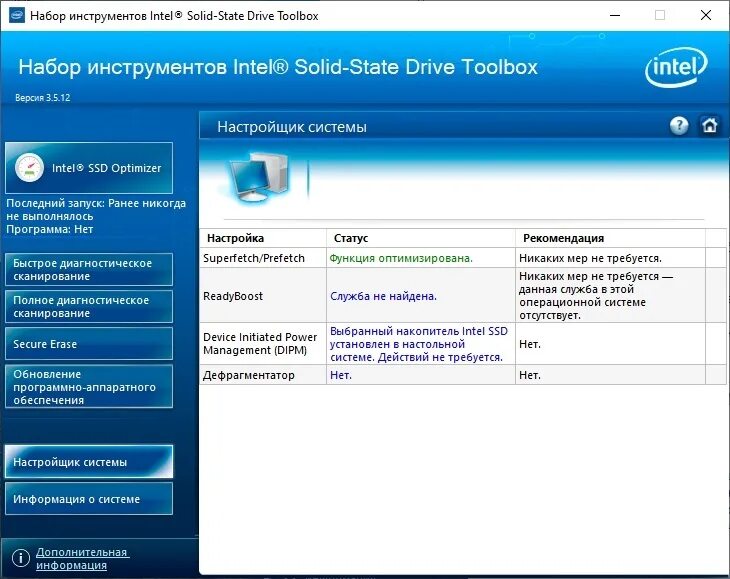
Task: Select the Дефрагментатор row name
Action: click(x=249, y=375)
